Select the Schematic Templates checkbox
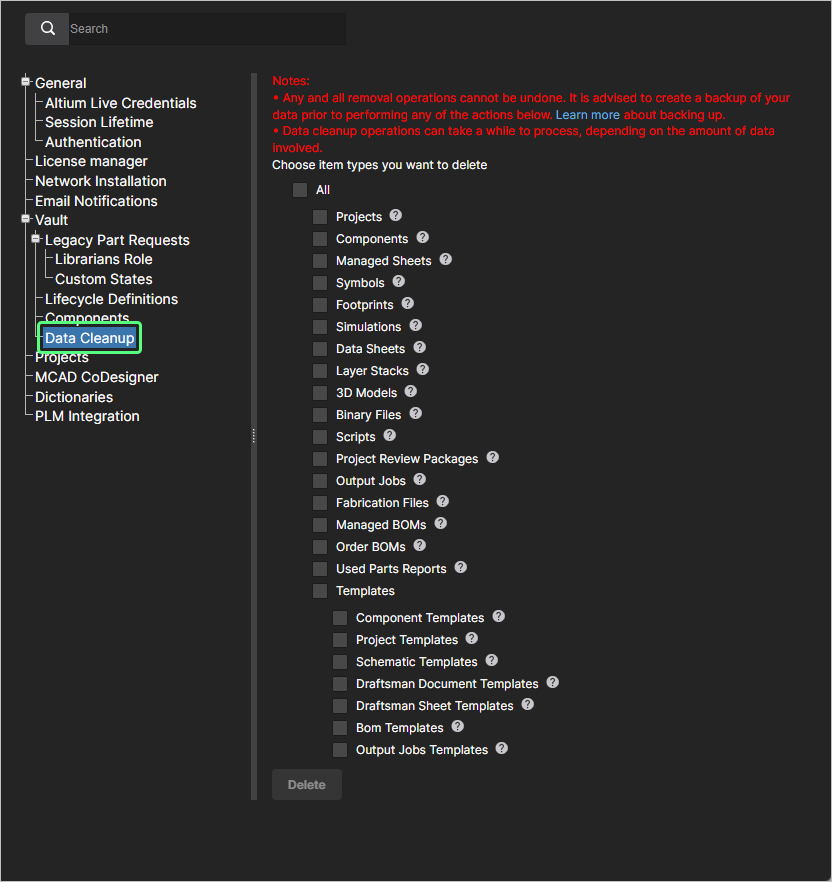This screenshot has height=882, width=832. coord(340,662)
